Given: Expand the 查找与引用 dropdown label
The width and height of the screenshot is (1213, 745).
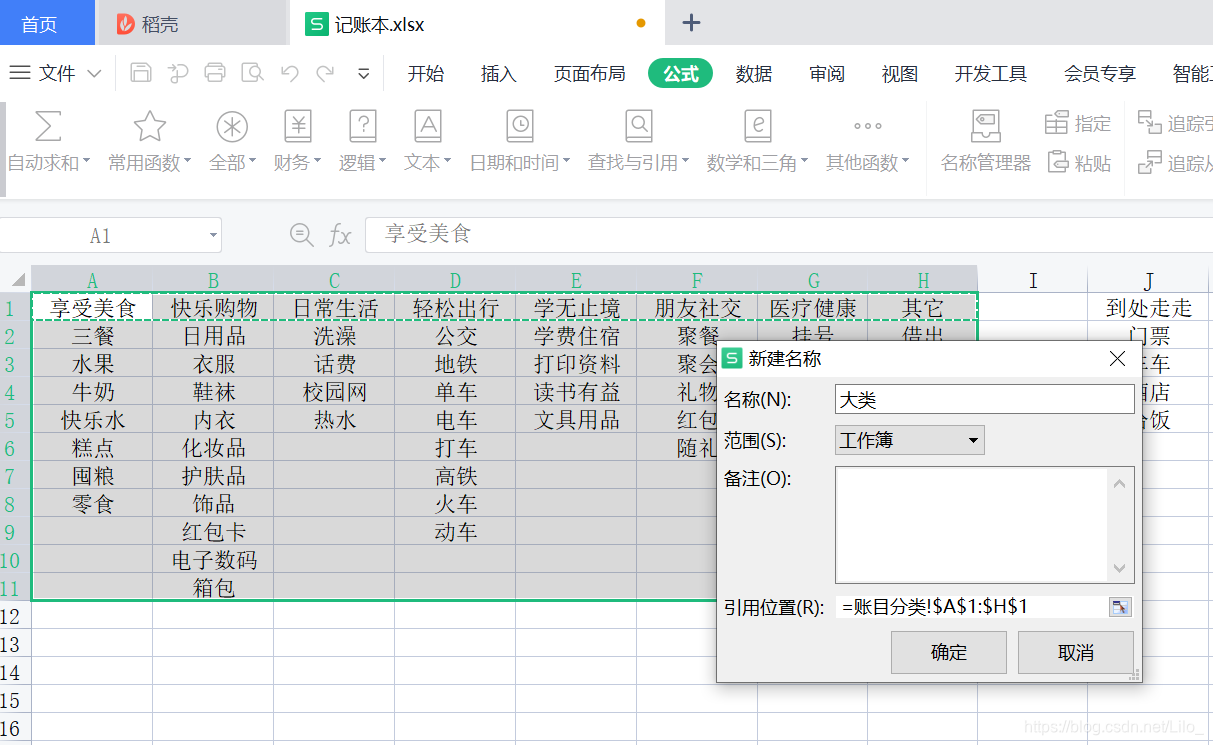Looking at the screenshot, I should tap(639, 163).
